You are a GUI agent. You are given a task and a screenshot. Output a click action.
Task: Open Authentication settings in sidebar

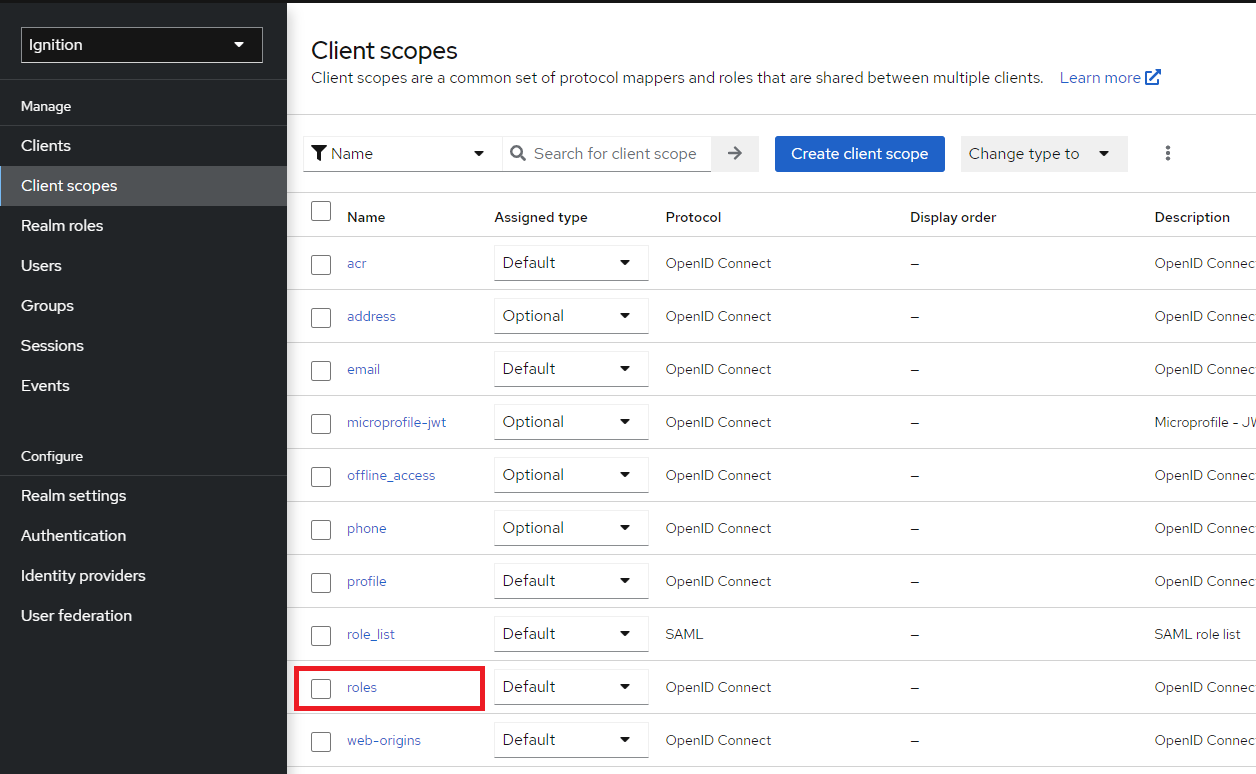coord(73,536)
